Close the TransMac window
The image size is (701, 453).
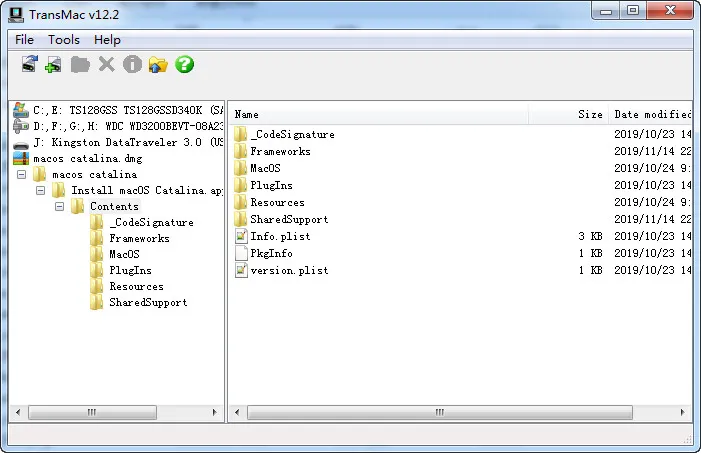pos(670,11)
